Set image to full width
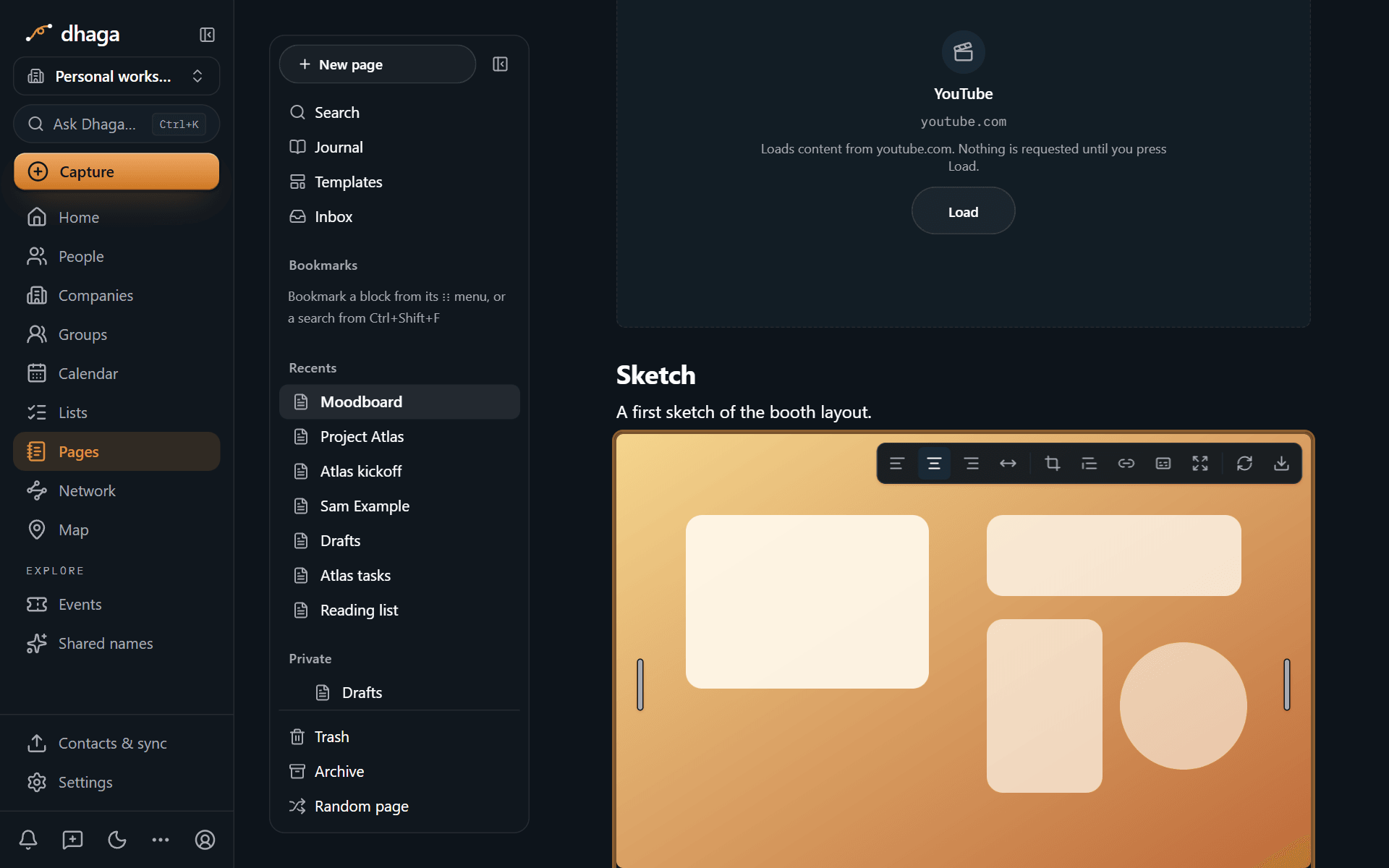Image resolution: width=1389 pixels, height=868 pixels. (1008, 464)
